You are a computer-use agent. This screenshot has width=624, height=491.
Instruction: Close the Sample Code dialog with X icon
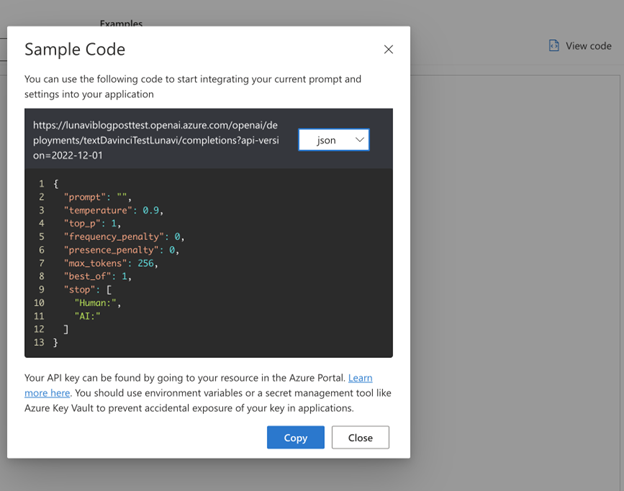388,49
